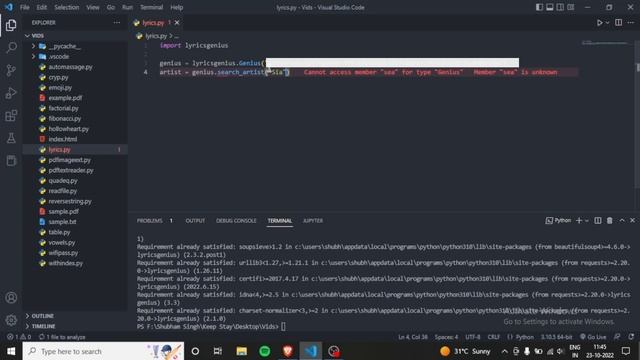Viewport: 640px width, 360px height.
Task: Open the View menu
Action: click(93, 7)
